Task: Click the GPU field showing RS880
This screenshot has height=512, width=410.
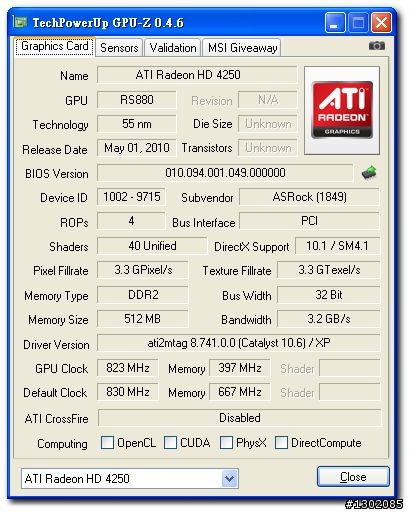Action: [x=137, y=100]
